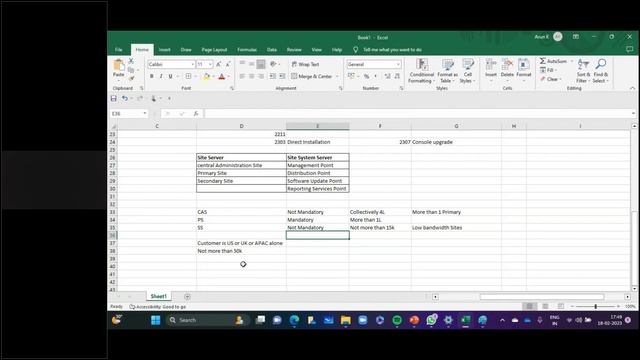Switch to the Data tab
640x360 pixels.
pos(272,50)
